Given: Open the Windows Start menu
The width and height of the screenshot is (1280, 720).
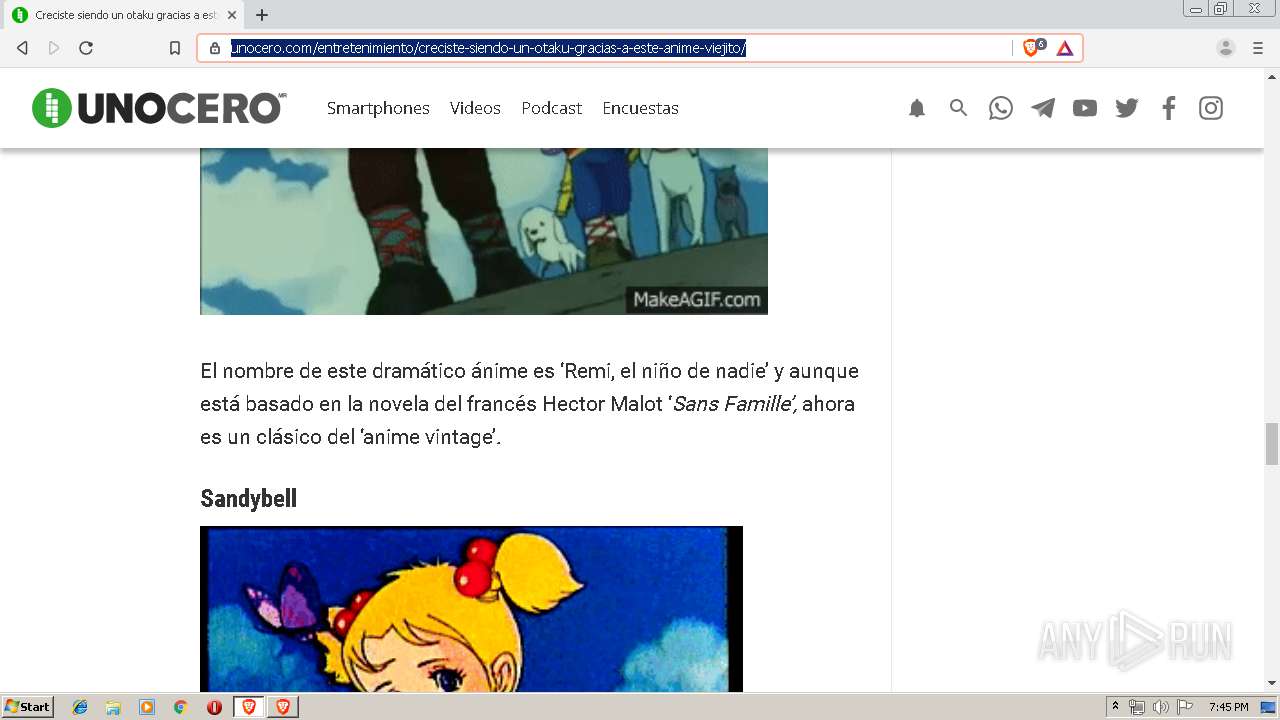Looking at the screenshot, I should tap(27, 706).
